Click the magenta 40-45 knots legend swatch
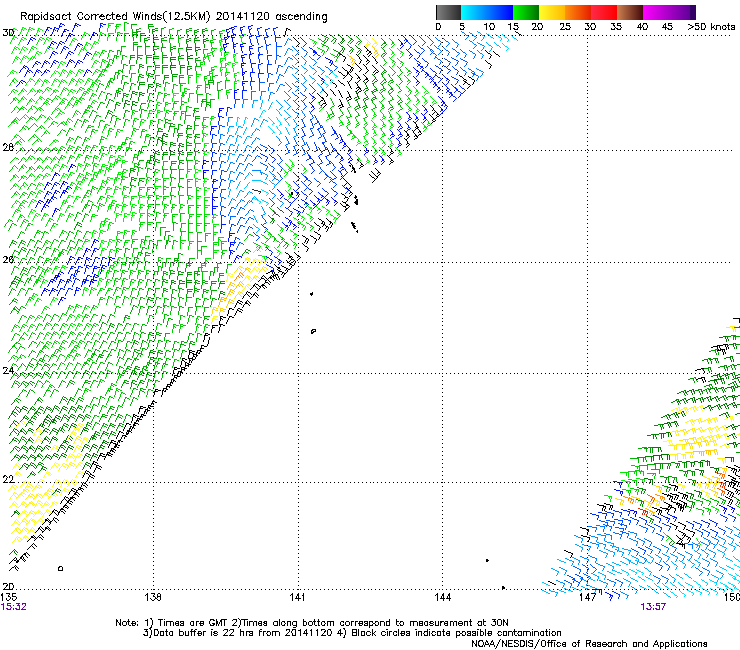Viewport: 740px width, 650px height. [656, 12]
